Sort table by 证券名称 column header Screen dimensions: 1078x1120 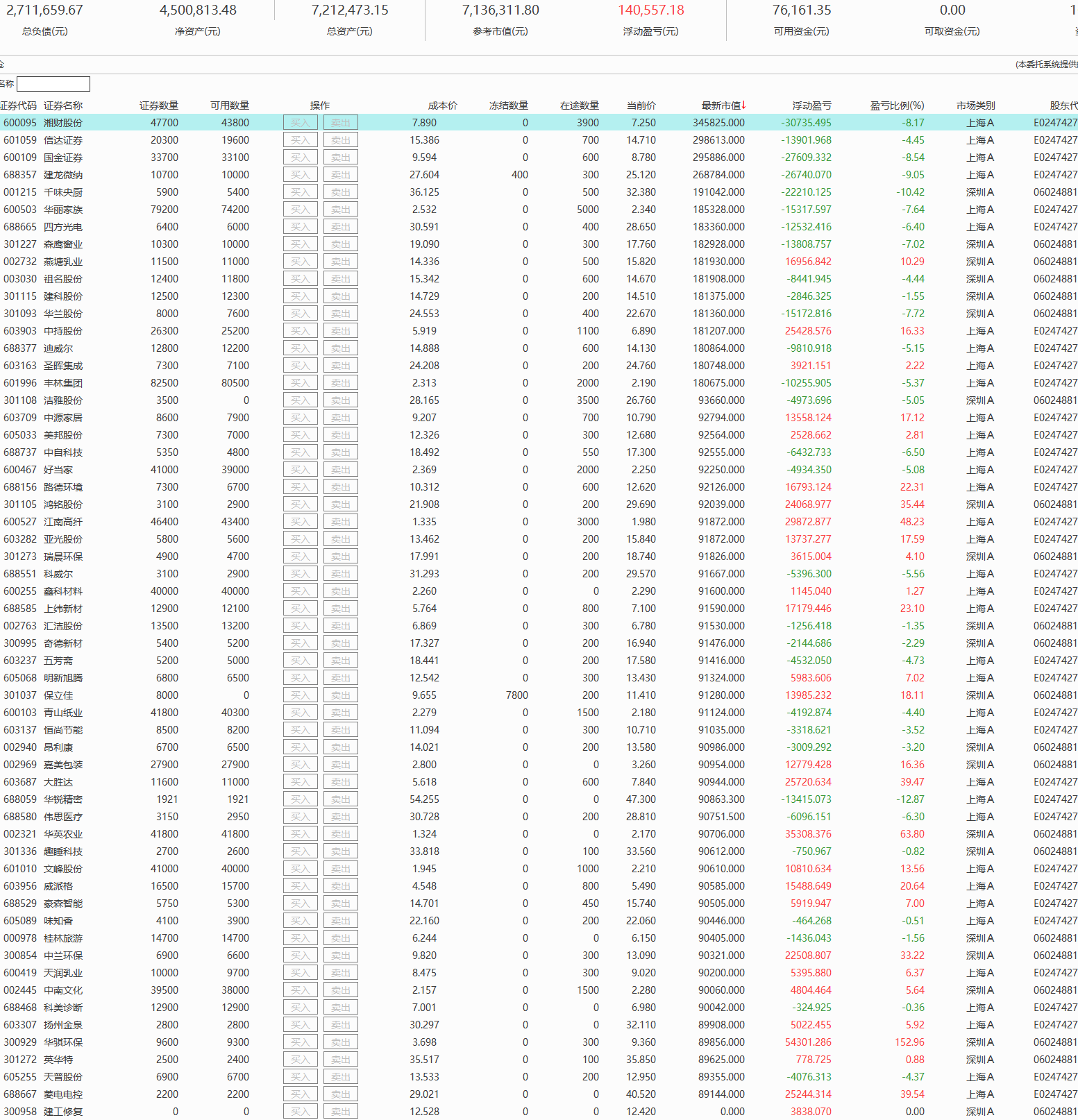point(63,105)
